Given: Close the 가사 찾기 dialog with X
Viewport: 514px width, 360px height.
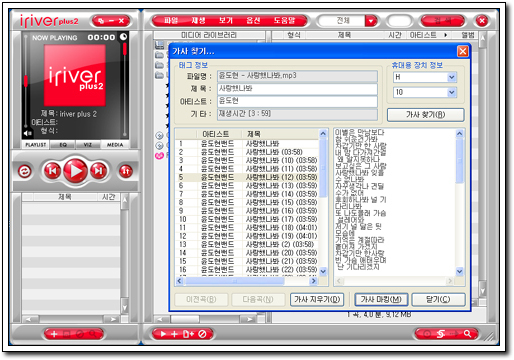Looking at the screenshot, I should click(462, 52).
